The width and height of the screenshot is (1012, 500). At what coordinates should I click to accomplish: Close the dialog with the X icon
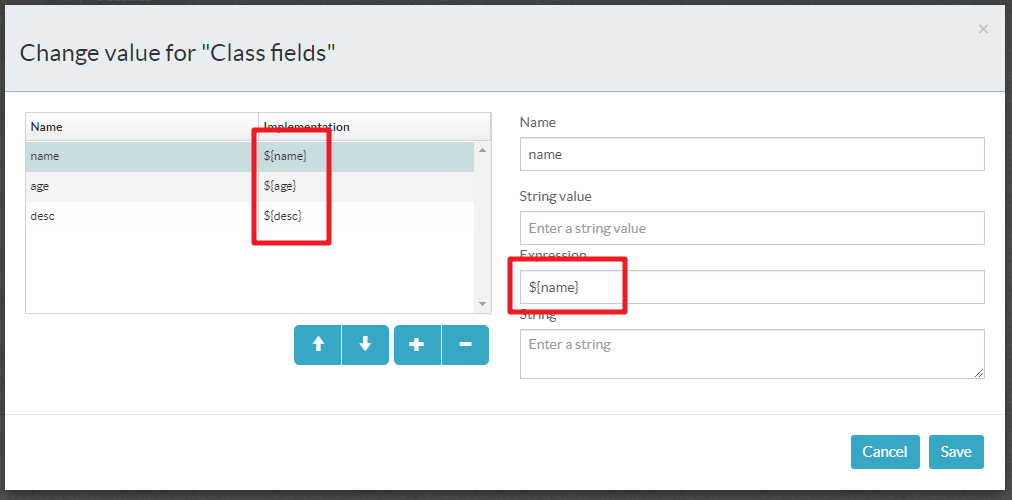[983, 30]
